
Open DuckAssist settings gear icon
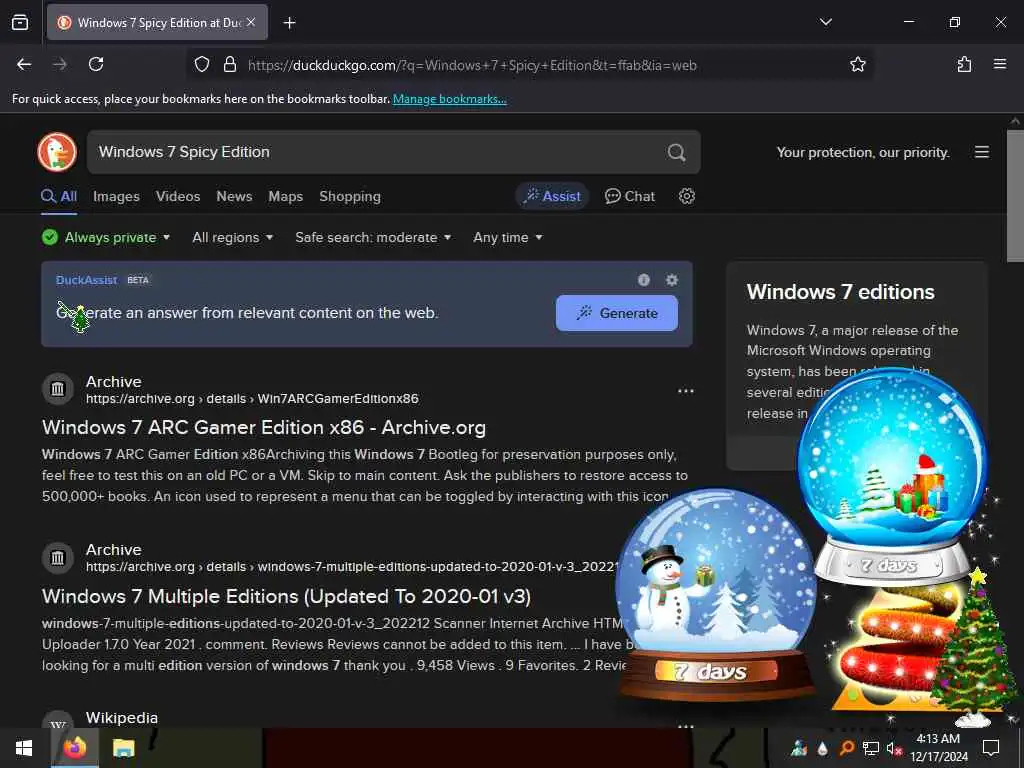[x=671, y=280]
